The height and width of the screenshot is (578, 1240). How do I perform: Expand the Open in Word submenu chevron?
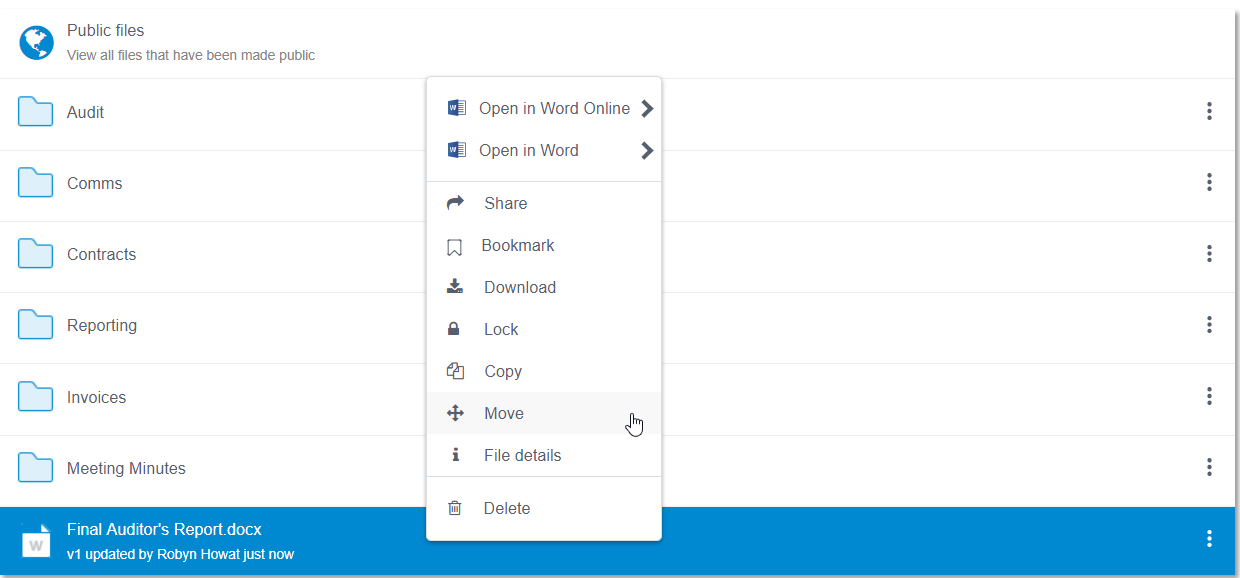[646, 150]
